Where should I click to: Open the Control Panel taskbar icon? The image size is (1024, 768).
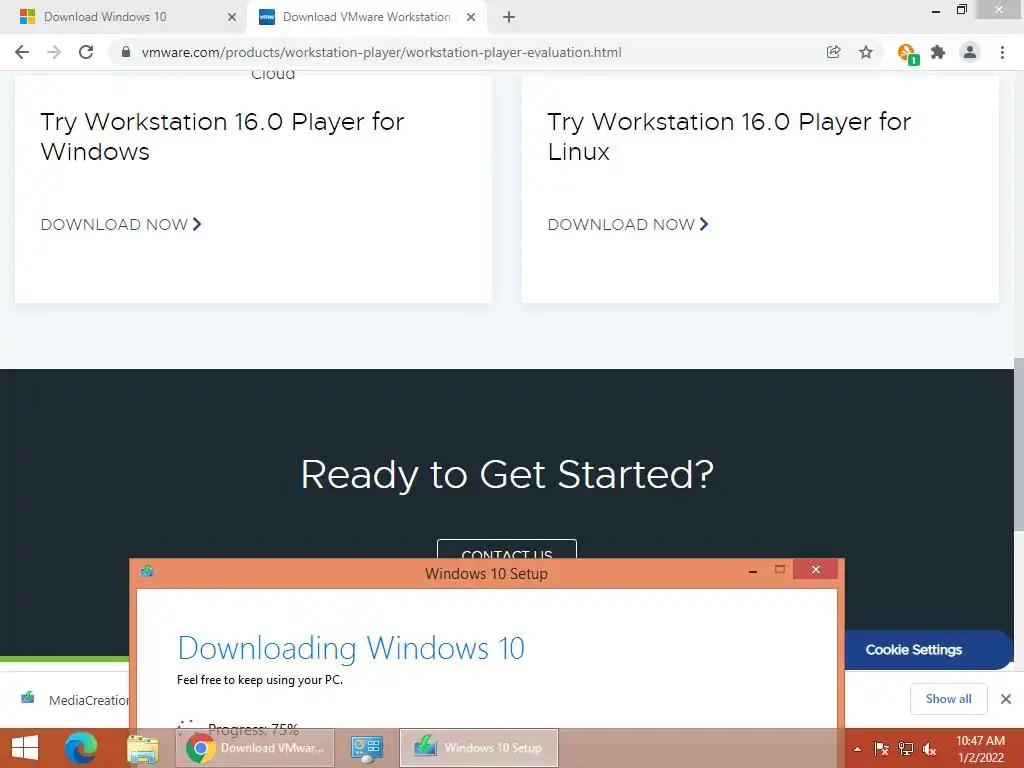click(x=366, y=748)
